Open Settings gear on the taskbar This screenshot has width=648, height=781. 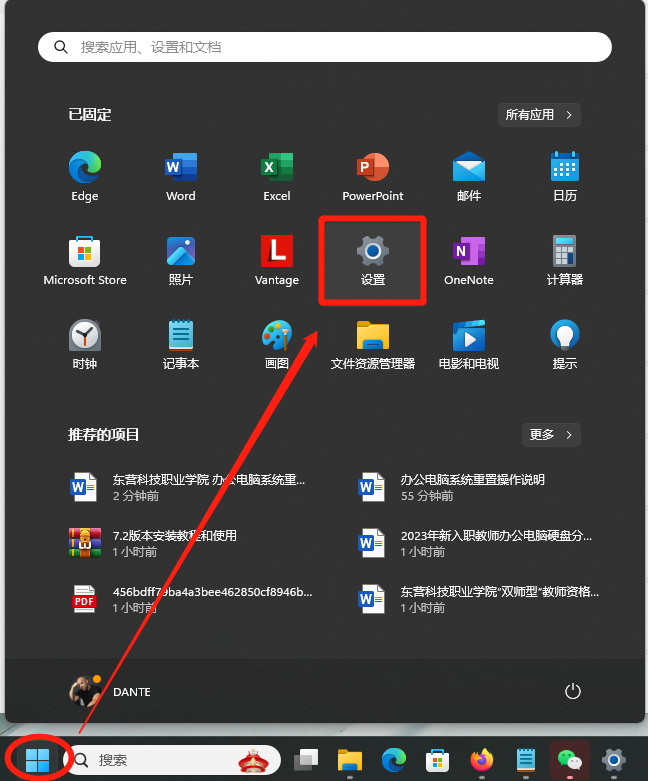coord(614,760)
